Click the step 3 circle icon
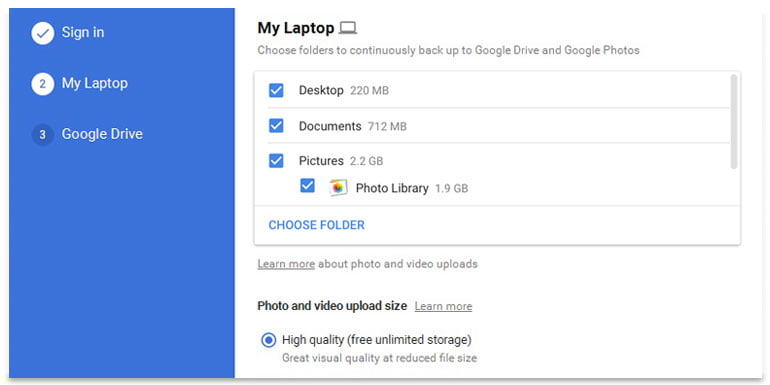 tap(43, 135)
